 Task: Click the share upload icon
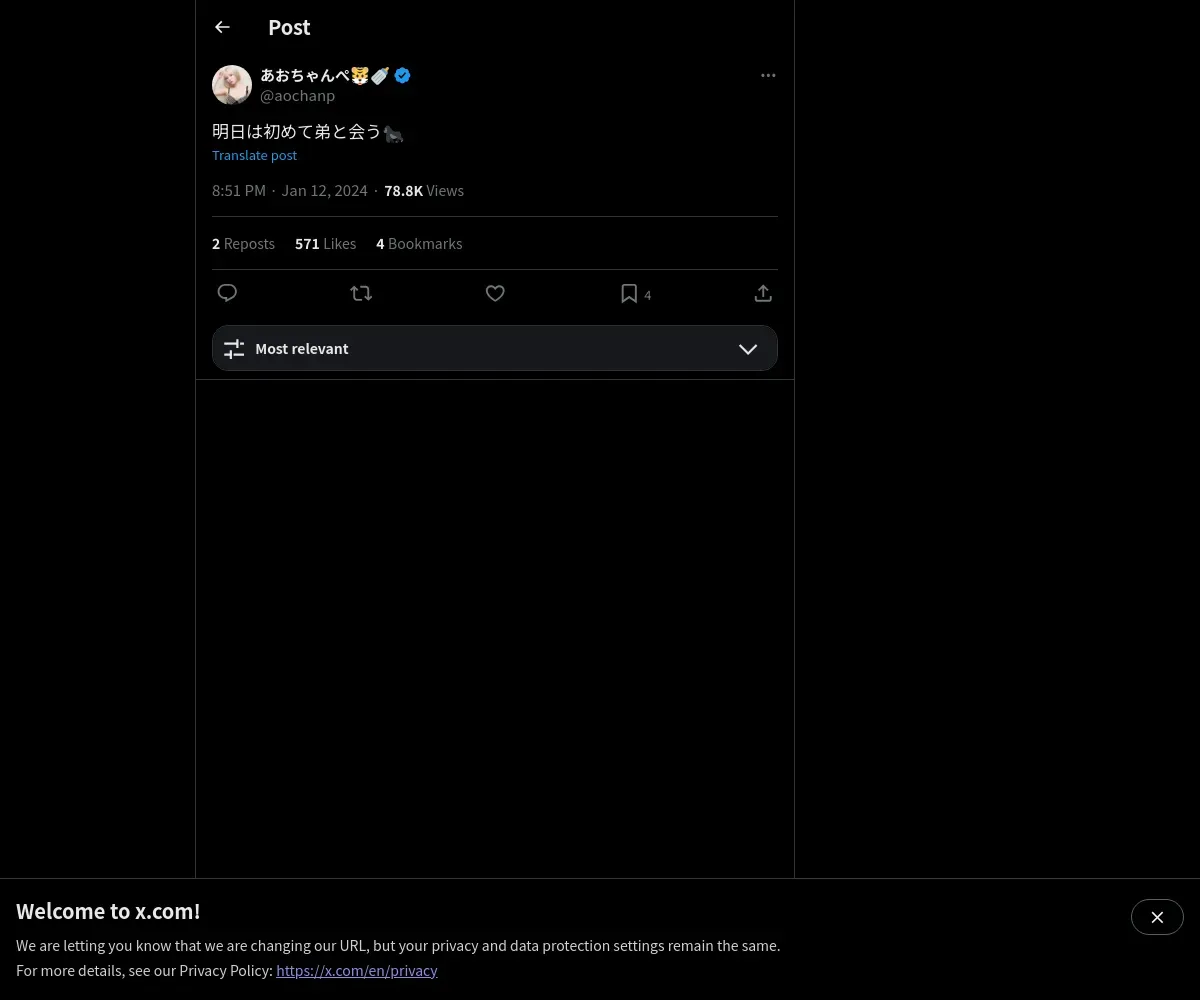[763, 293]
